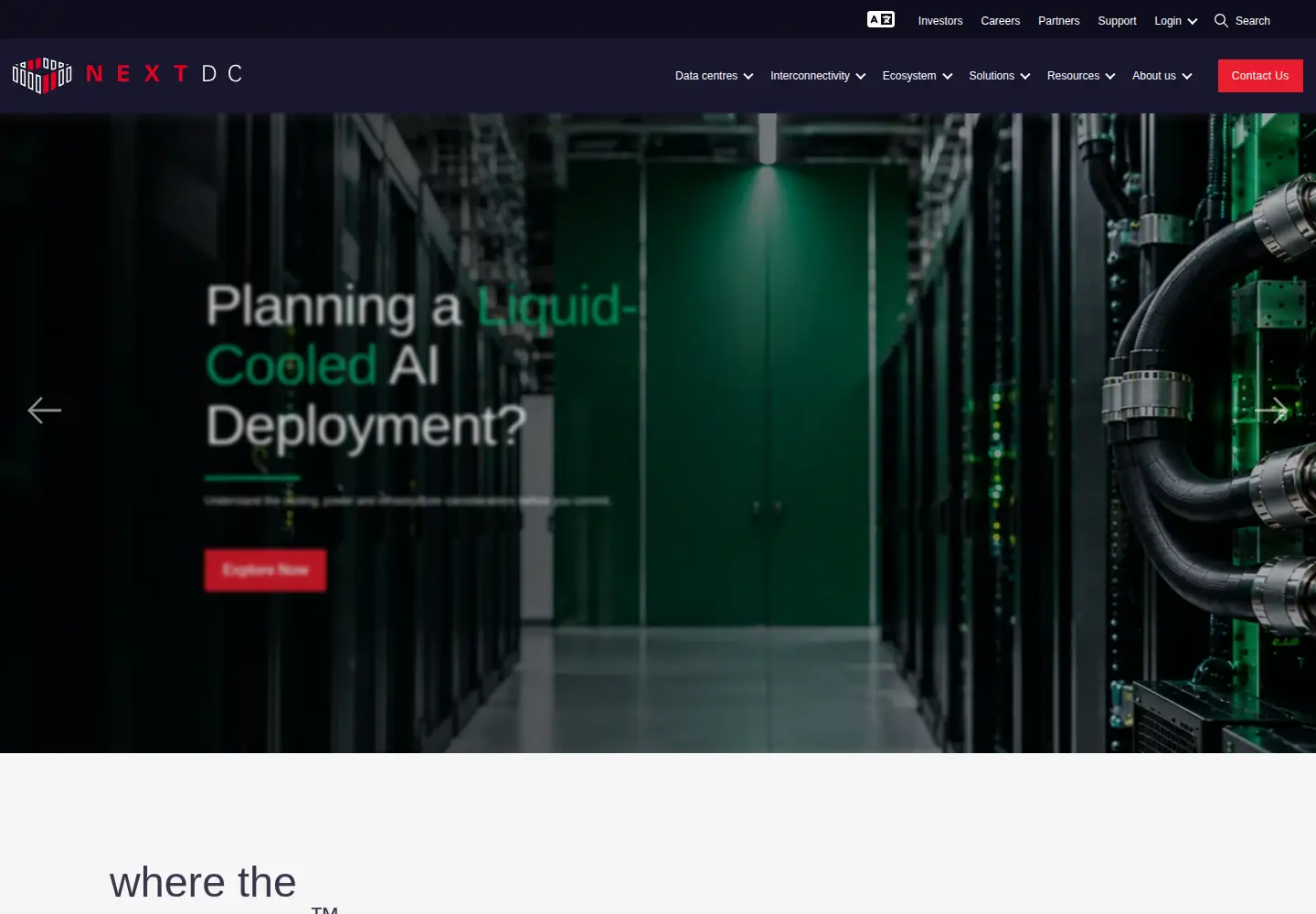Expand the About us menu
Screen dimensions: 1316x914
1162,76
